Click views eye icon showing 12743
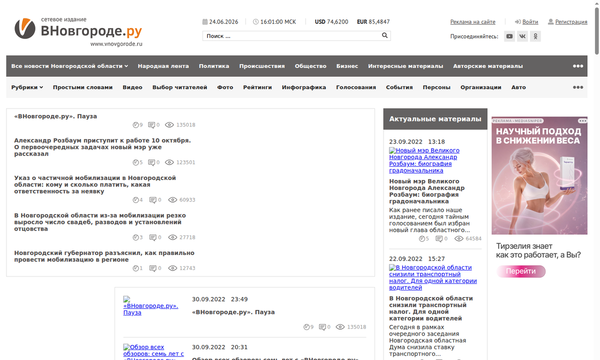Image resolution: width=600 pixels, height=360 pixels. 173,268
